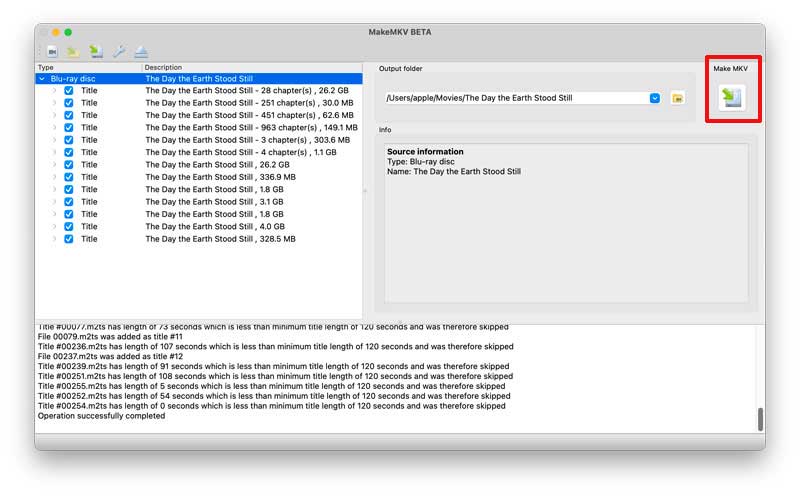Browse for output folder using the folder icon
Screen dimensions: 800x496
[x=677, y=98]
